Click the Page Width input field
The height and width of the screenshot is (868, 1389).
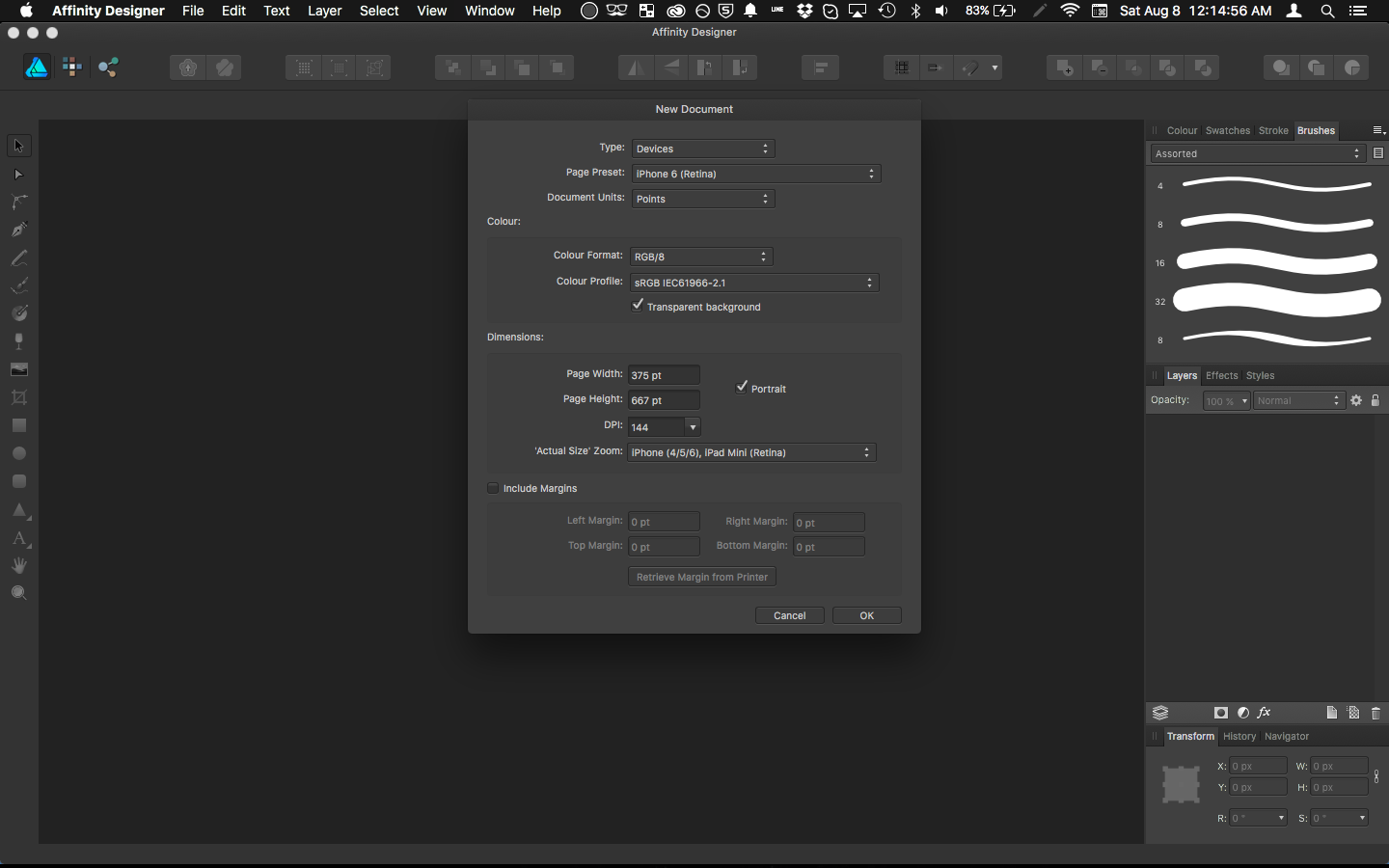click(665, 375)
